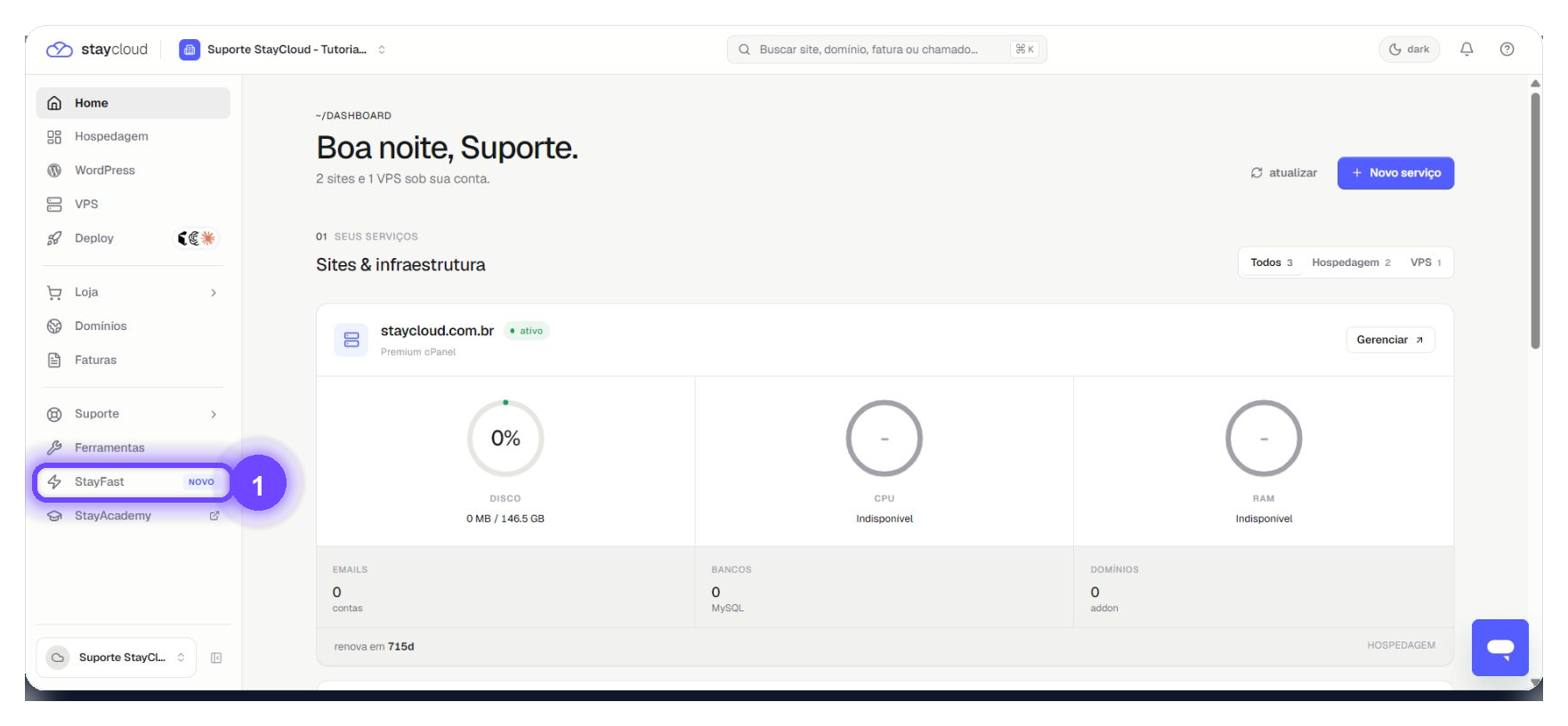Click the staycloud.com.br server icon
The height and width of the screenshot is (726, 1568).
(x=352, y=341)
